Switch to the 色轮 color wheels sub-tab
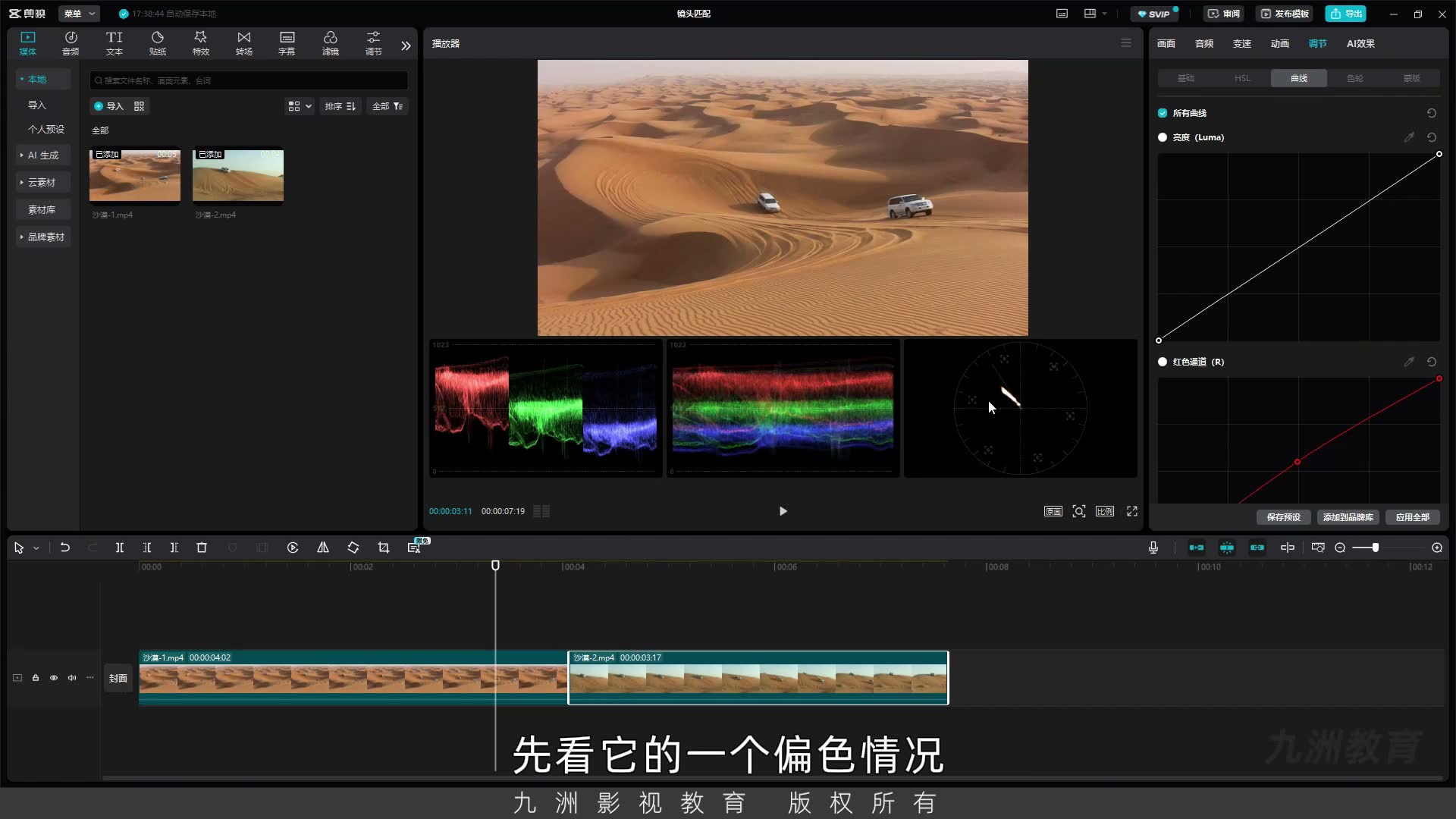 [x=1355, y=78]
